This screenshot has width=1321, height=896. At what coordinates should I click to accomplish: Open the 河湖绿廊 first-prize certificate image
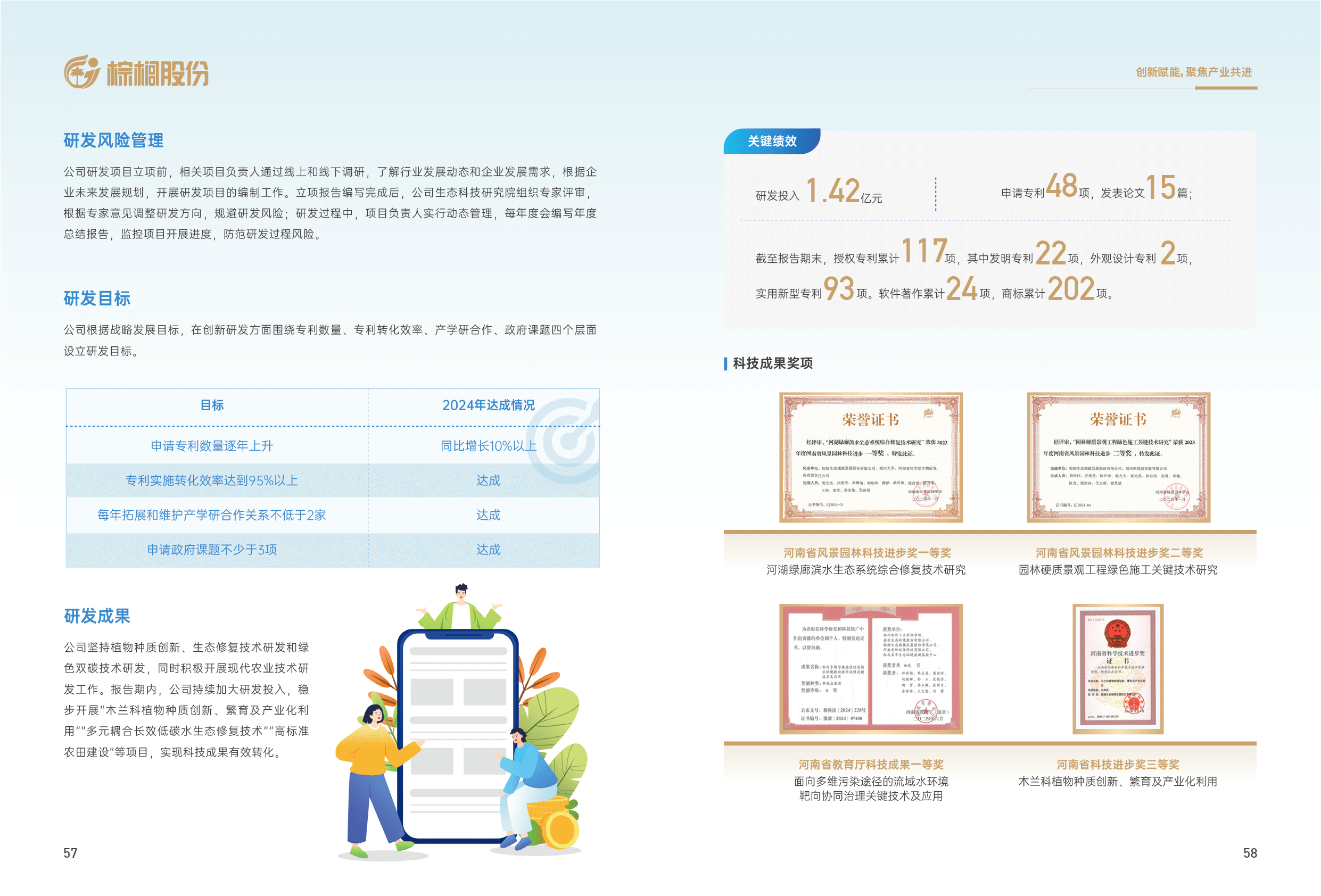tap(870, 458)
